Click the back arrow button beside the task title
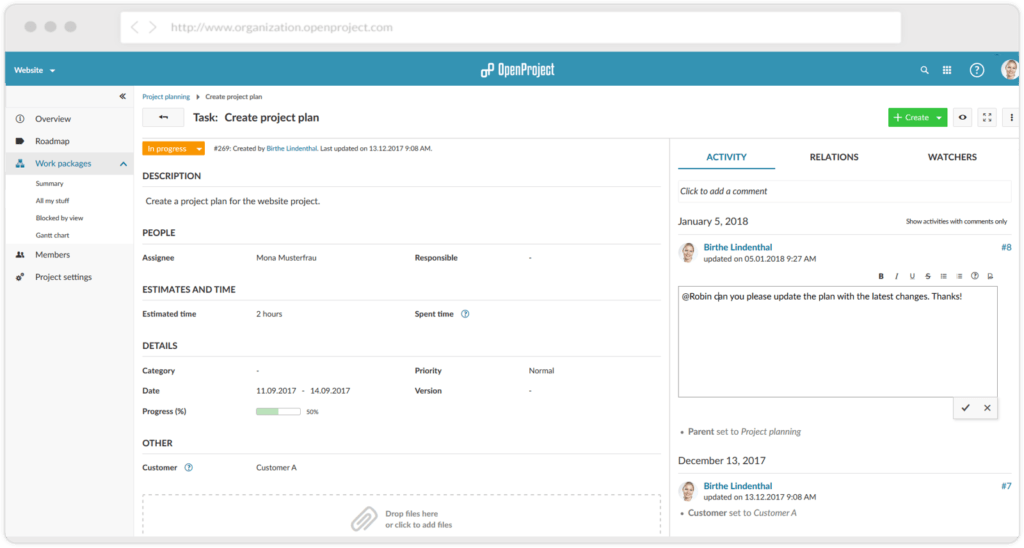The width and height of the screenshot is (1024, 548). click(163, 118)
